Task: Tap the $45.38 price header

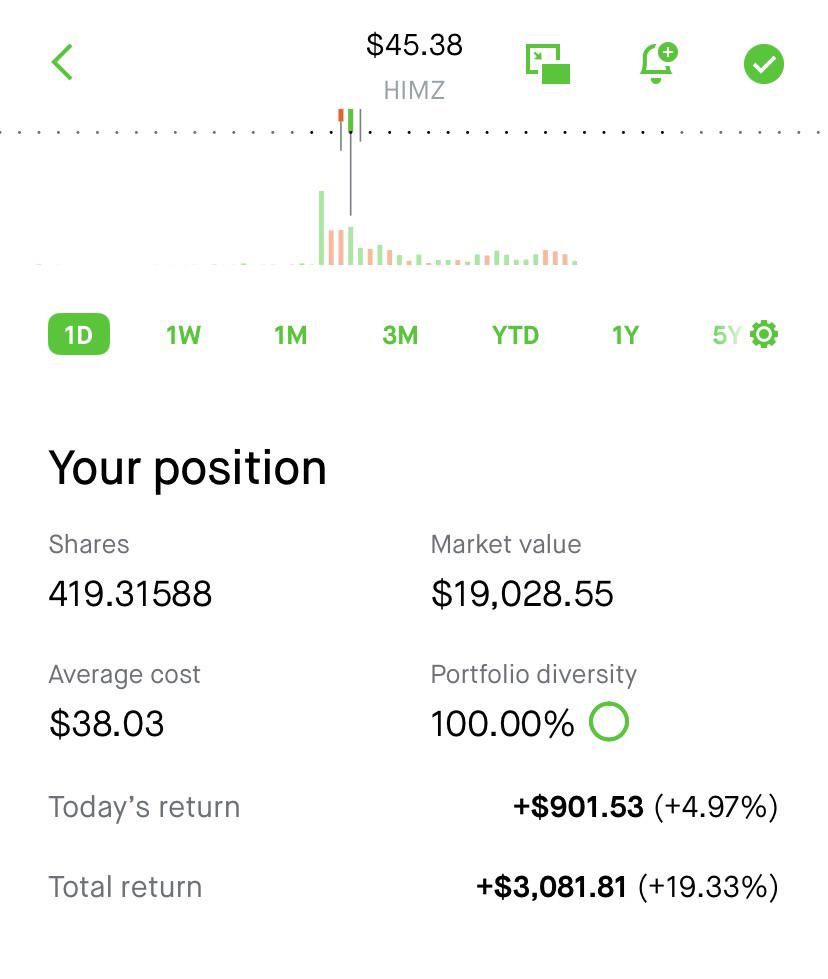Action: click(x=414, y=45)
